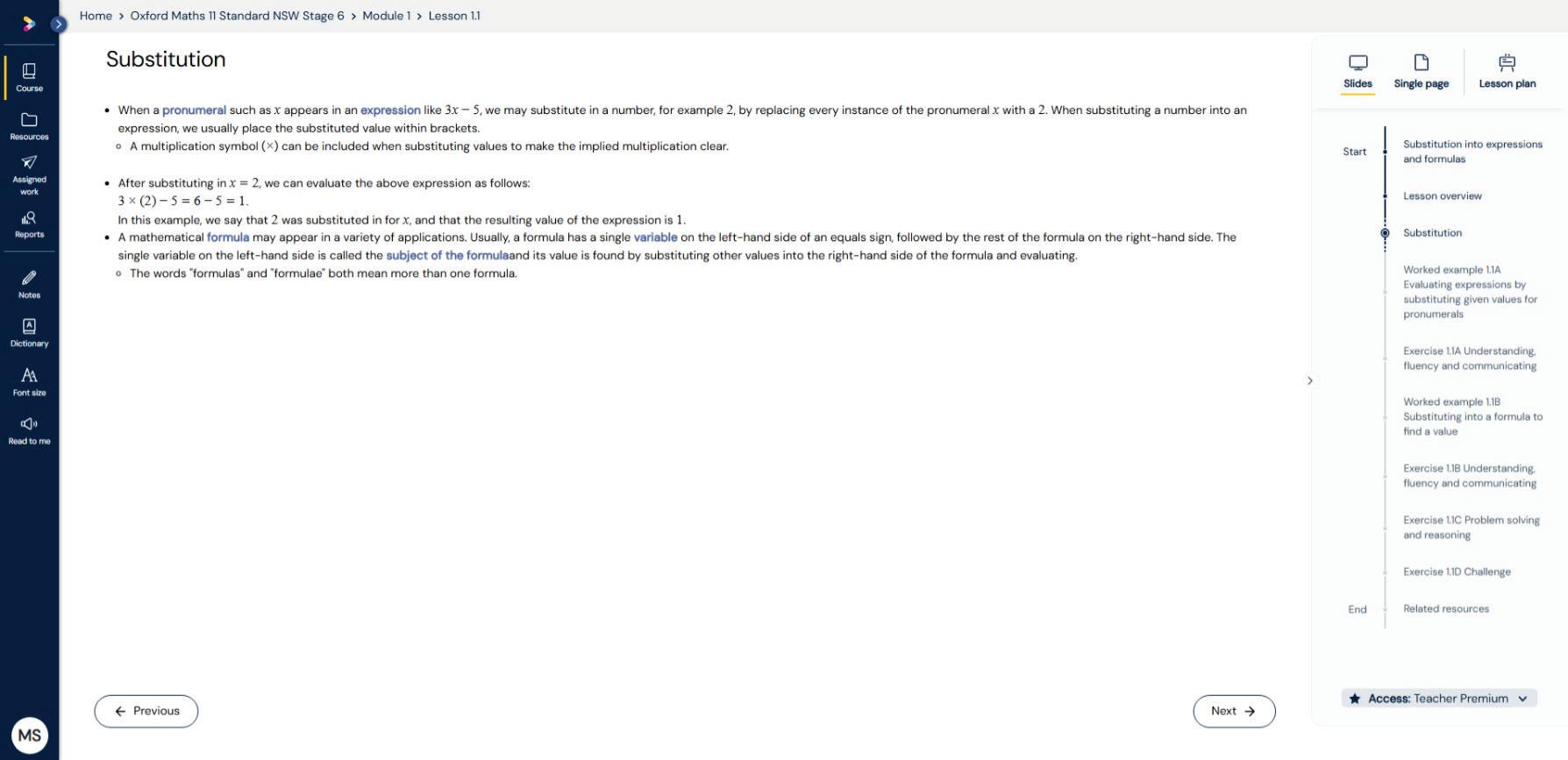Click the 'variable' glossary link
Image resolution: width=1568 pixels, height=760 pixels.
tap(655, 238)
